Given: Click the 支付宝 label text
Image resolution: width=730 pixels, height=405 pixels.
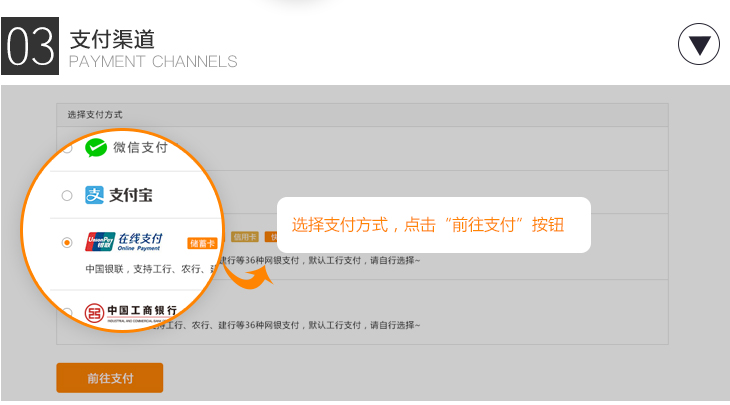Looking at the screenshot, I should (131, 195).
